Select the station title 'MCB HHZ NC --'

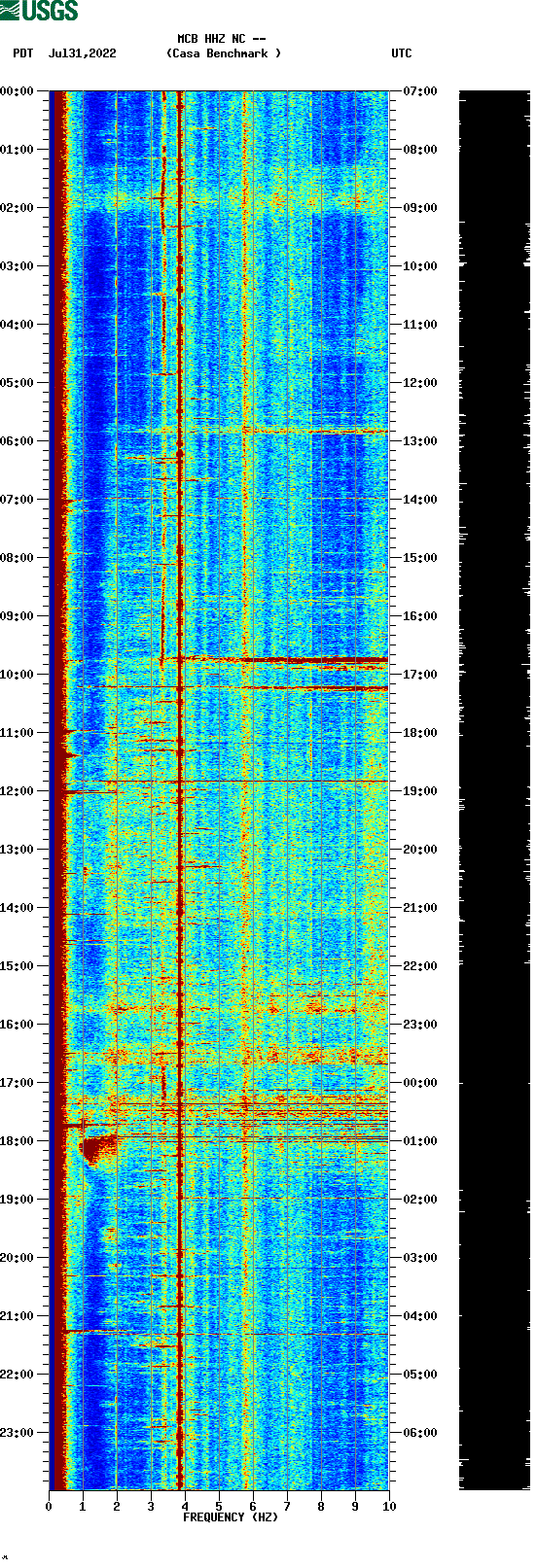(222, 39)
